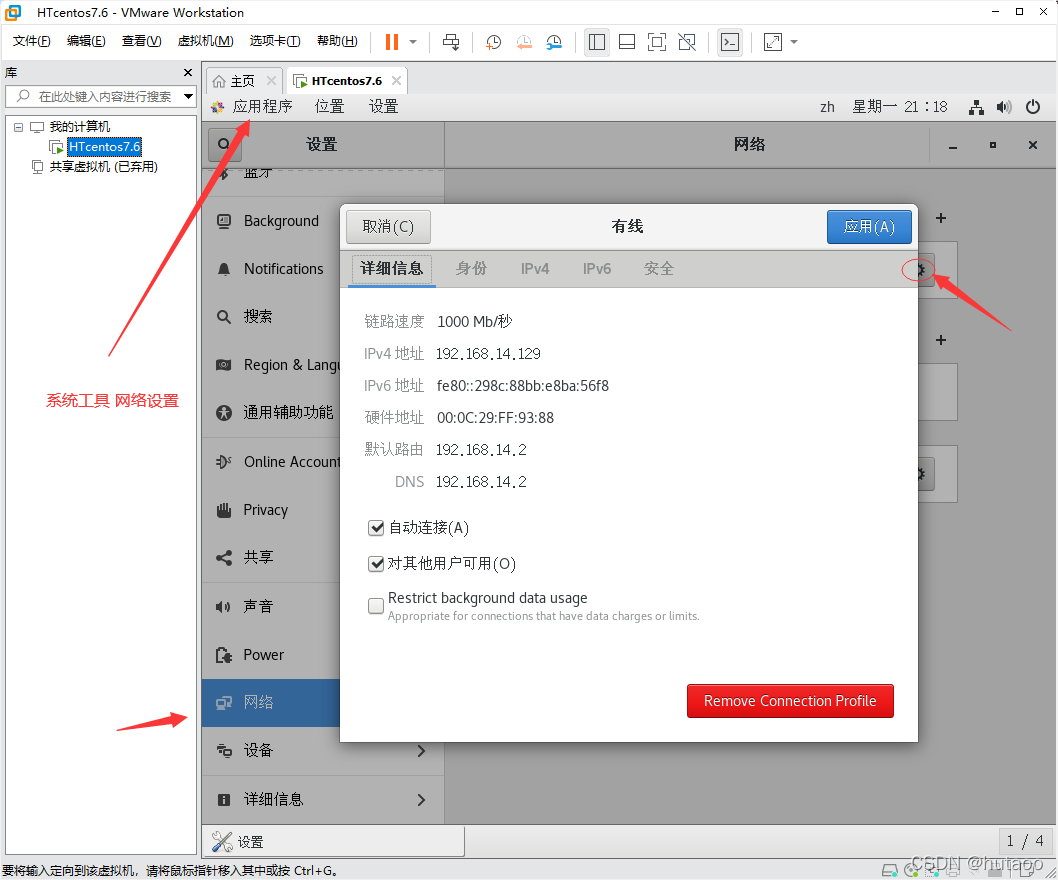
Task: Switch to the 身份 tab
Action: click(471, 269)
